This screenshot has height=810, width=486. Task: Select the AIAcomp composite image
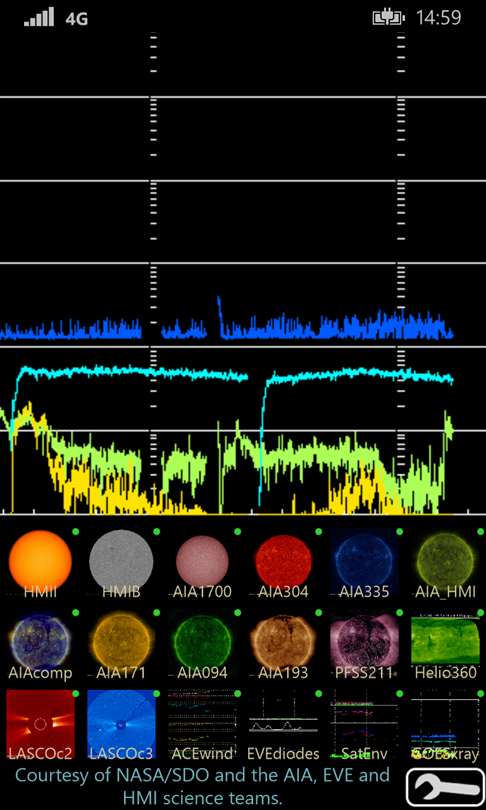point(40,644)
